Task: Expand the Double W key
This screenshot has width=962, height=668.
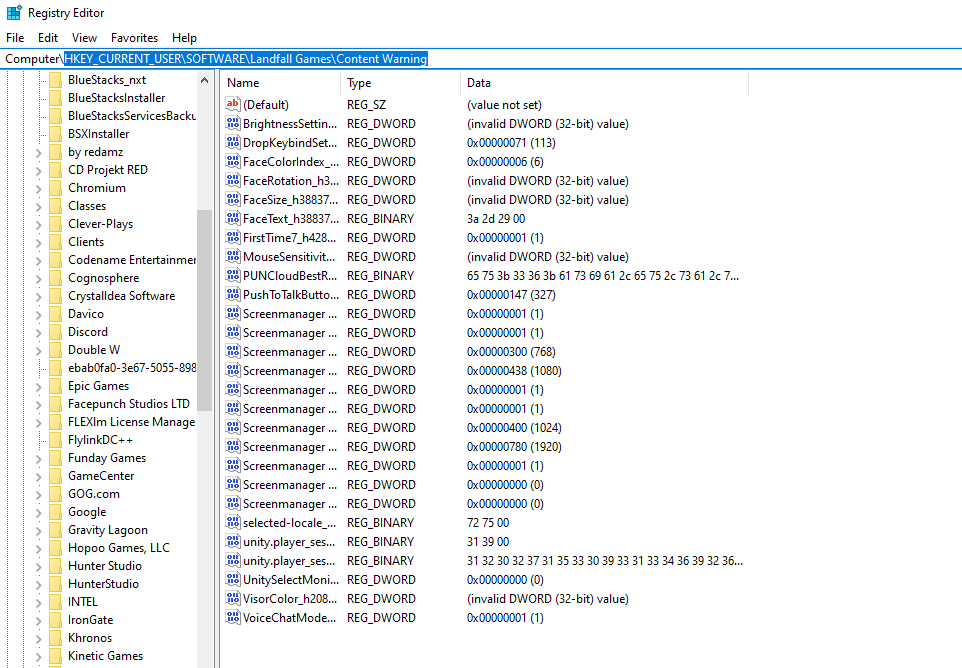Action: (39, 351)
